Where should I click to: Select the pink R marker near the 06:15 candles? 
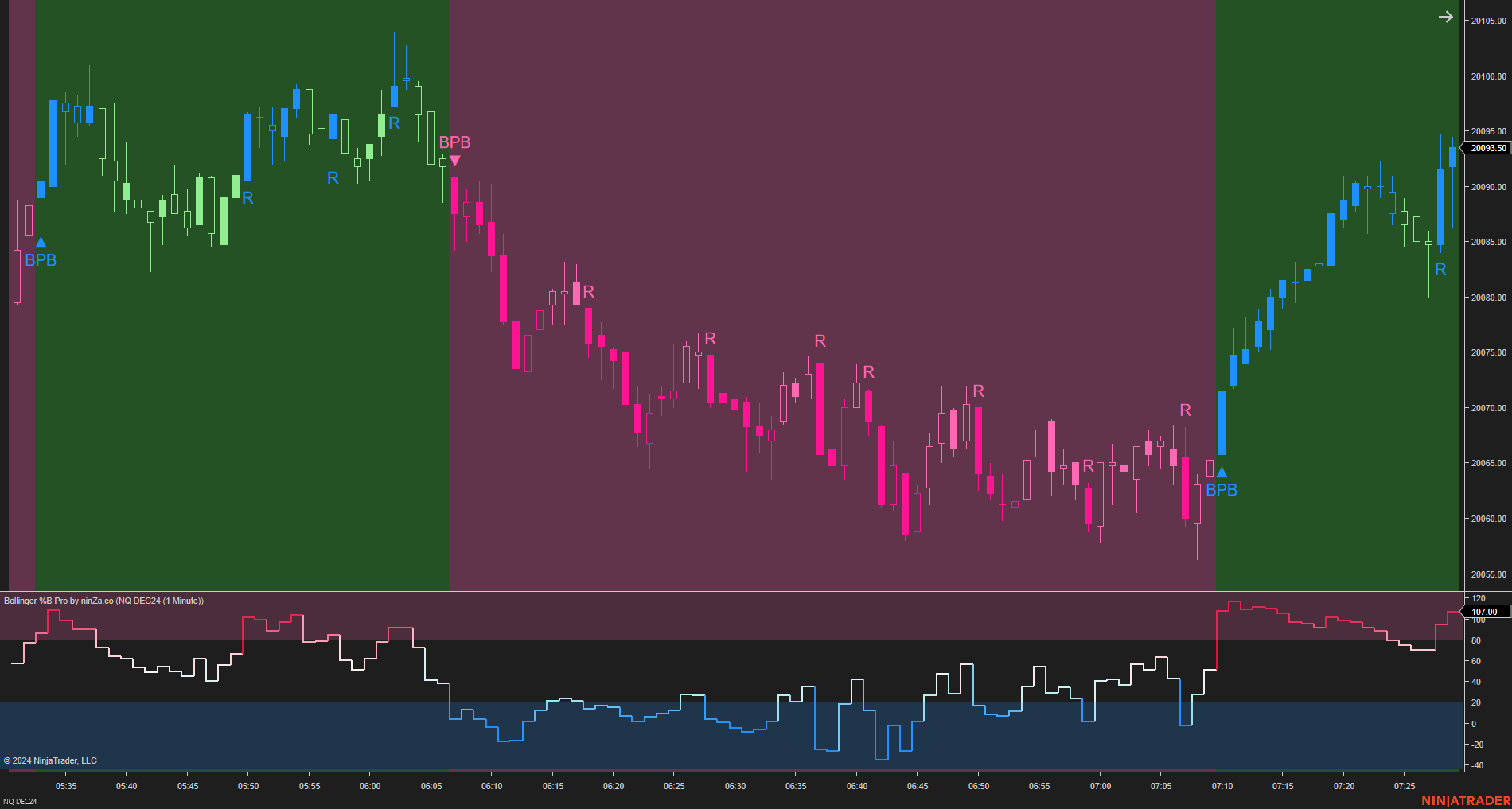(x=588, y=293)
